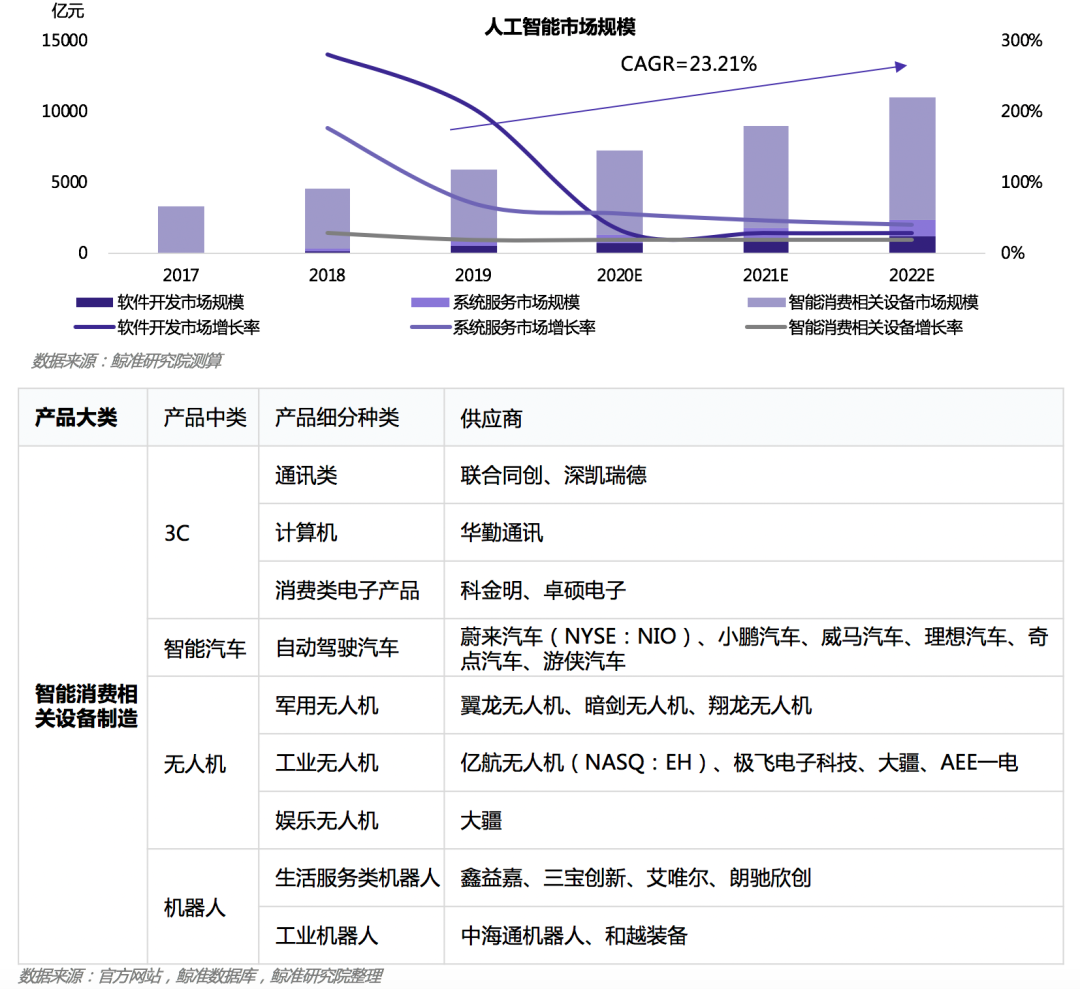Viewport: 1080px width, 989px height.
Task: Click the 供应商 table column header
Action: [x=491, y=418]
